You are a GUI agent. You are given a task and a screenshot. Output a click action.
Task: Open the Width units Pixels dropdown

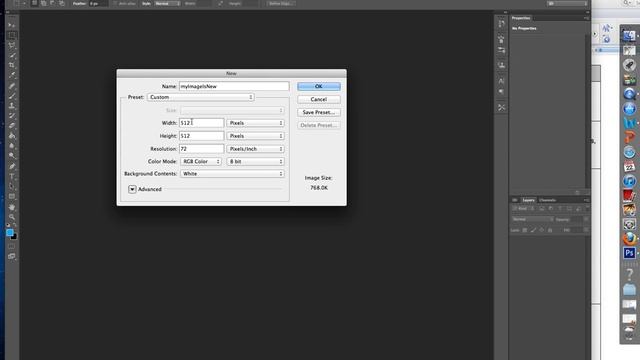[x=256, y=123]
